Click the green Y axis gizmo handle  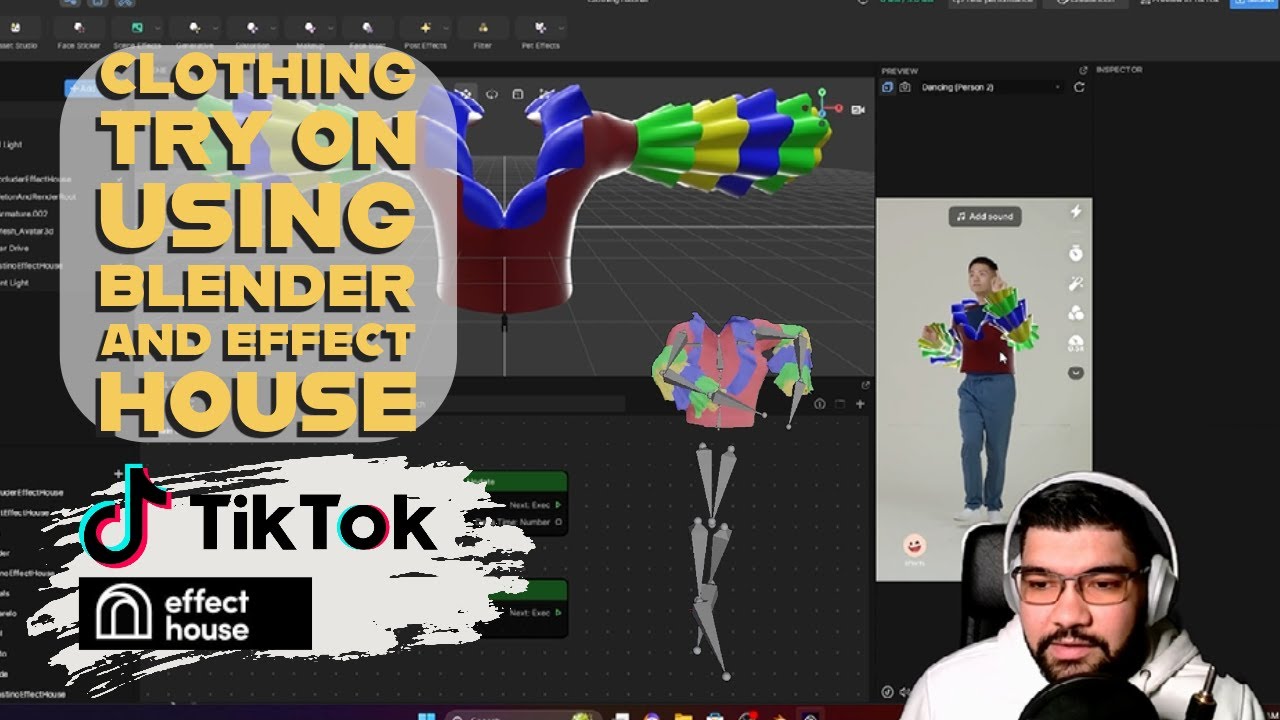[822, 93]
